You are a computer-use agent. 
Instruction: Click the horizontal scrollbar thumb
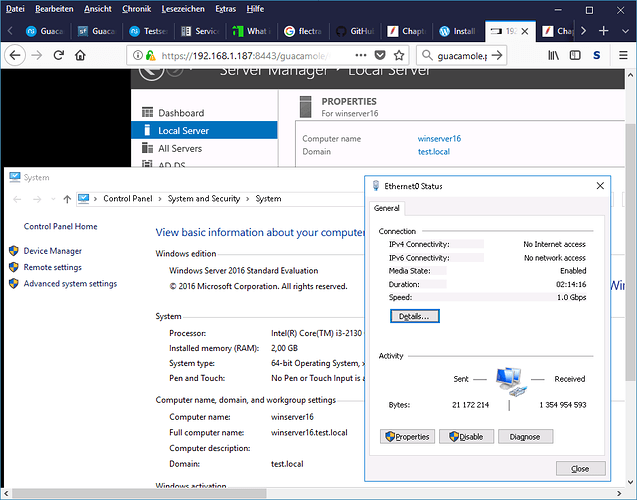[139, 494]
